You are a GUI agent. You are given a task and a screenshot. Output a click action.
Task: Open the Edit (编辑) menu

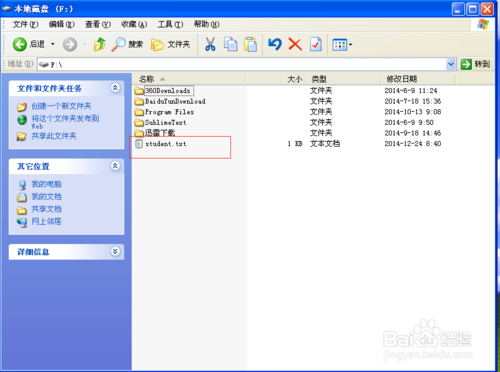62,24
